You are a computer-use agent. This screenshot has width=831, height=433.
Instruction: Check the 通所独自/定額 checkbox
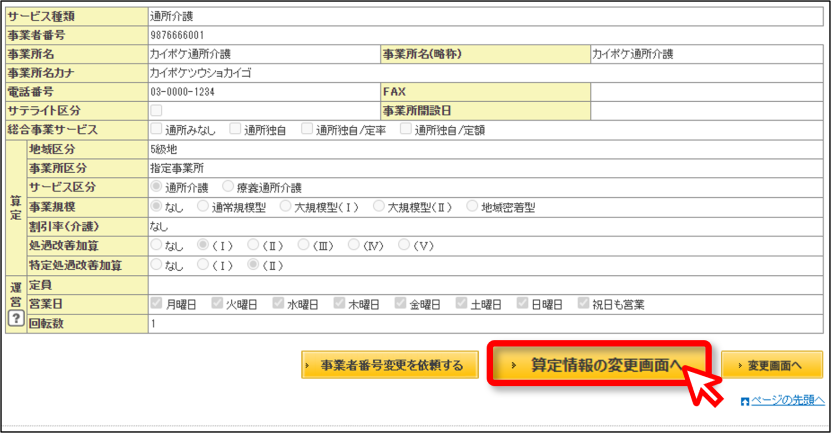pyautogui.click(x=406, y=129)
